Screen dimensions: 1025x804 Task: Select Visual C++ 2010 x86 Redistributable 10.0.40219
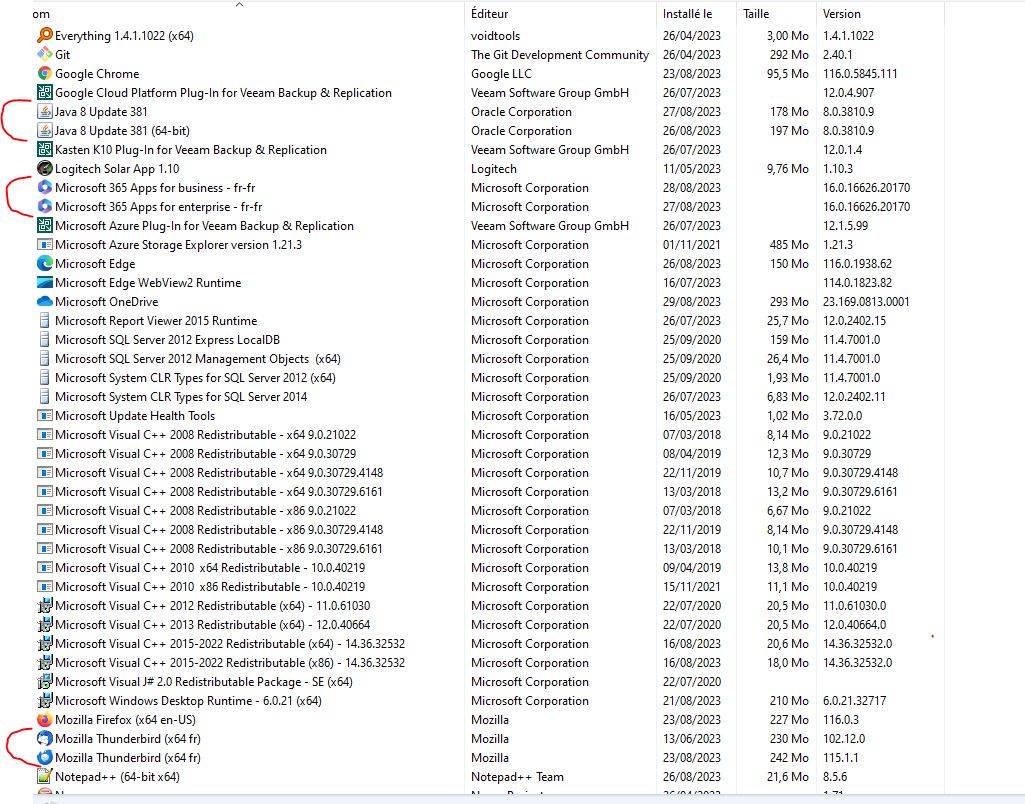coord(210,586)
